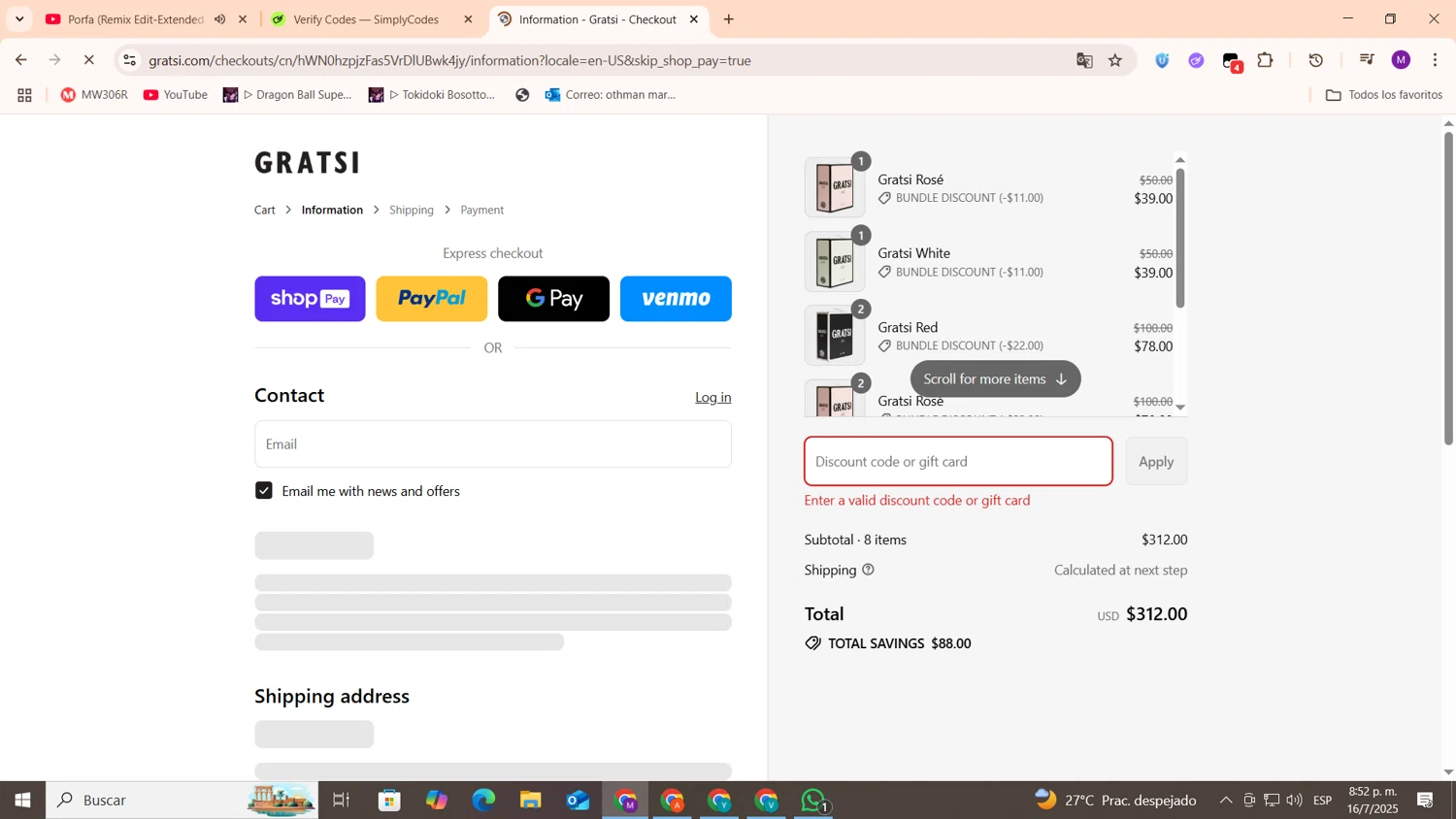1456x819 pixels.
Task: Open Microsoft Store from taskbar
Action: (389, 801)
